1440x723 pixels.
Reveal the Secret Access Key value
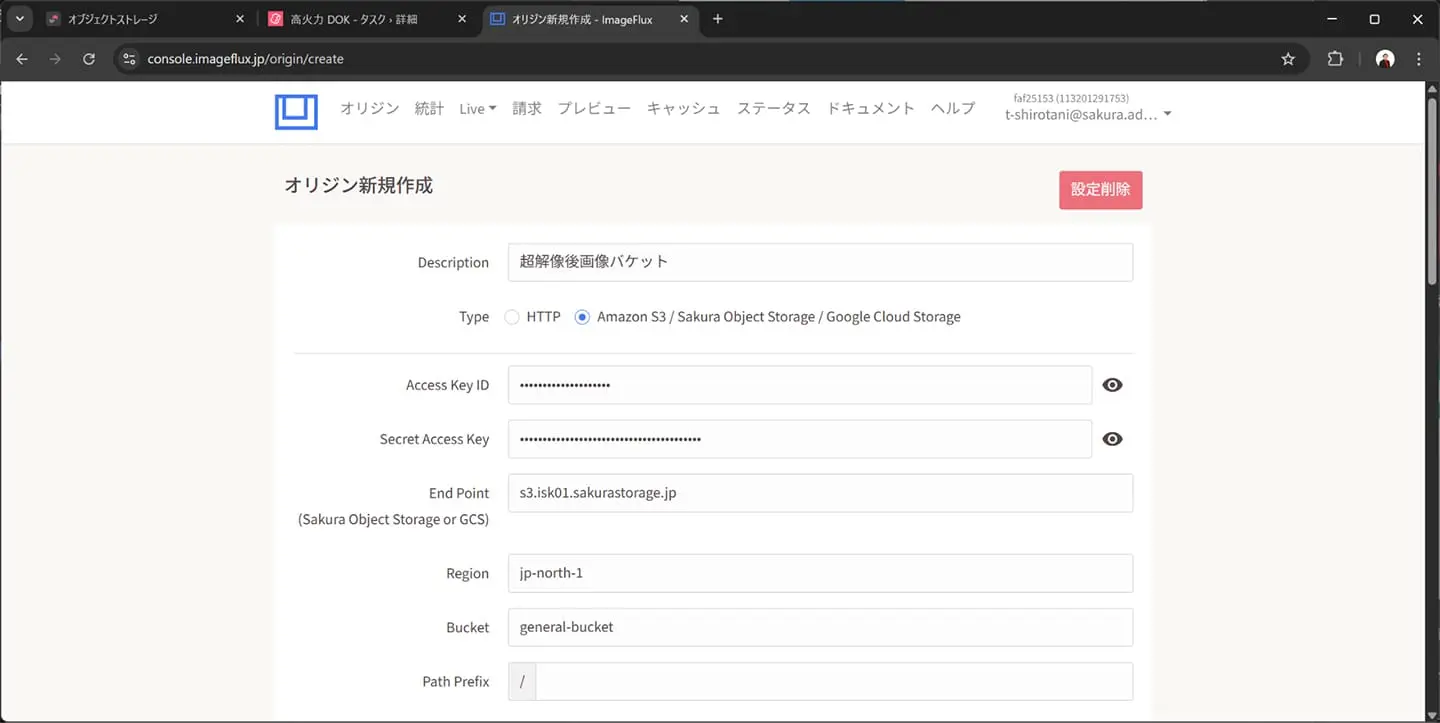pos(1112,439)
